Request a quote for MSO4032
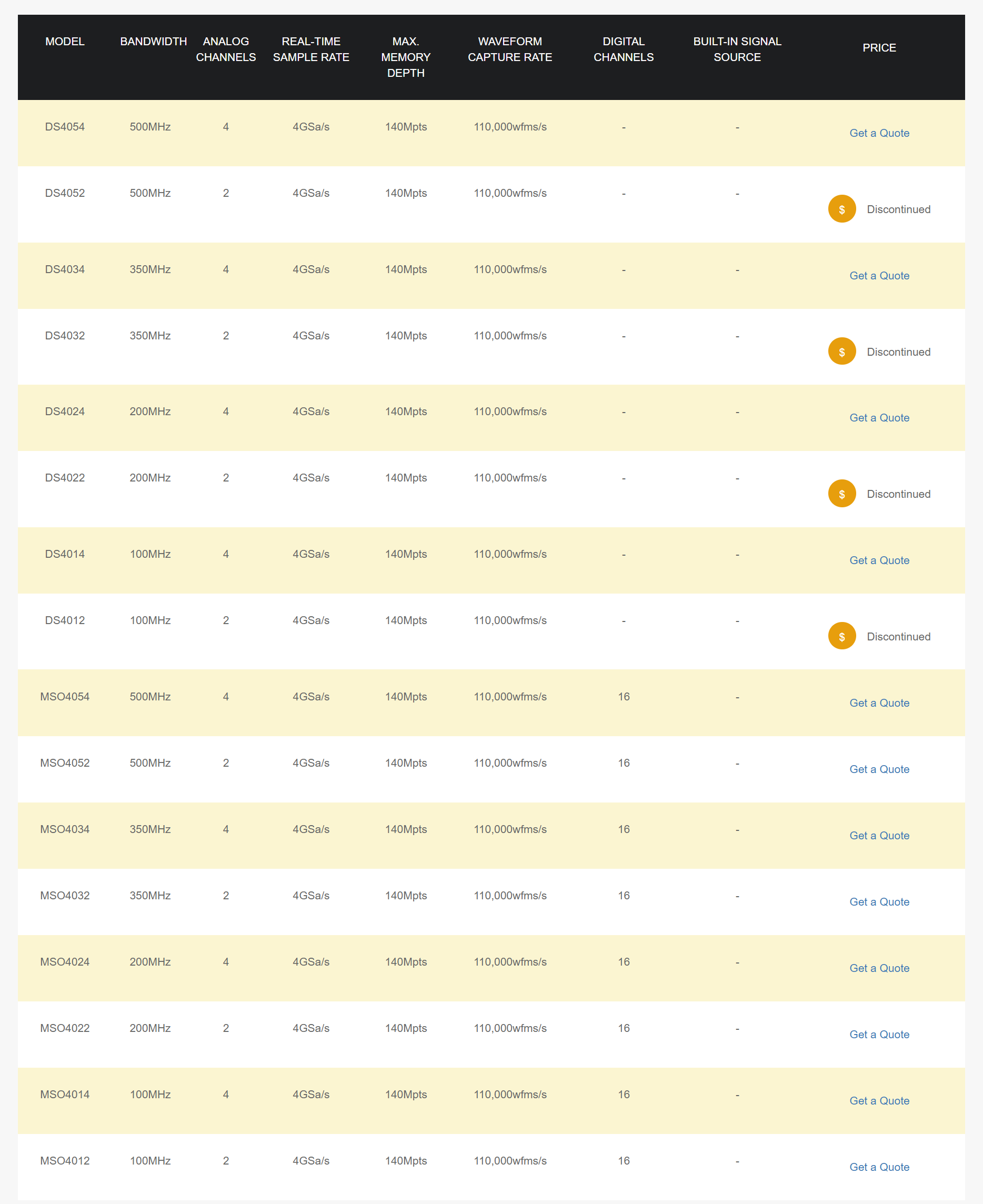This screenshot has height=1204, width=983. [879, 901]
